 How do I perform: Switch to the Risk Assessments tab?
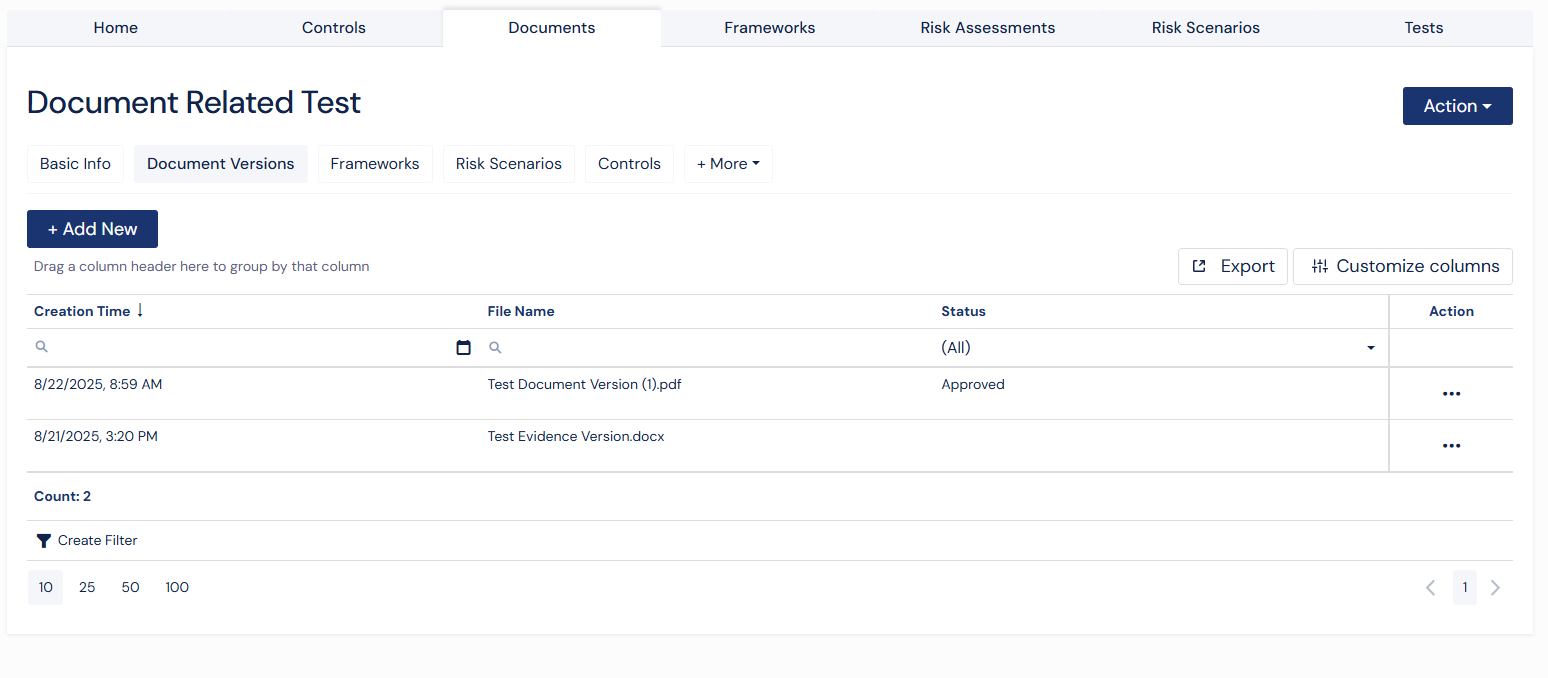(x=987, y=28)
